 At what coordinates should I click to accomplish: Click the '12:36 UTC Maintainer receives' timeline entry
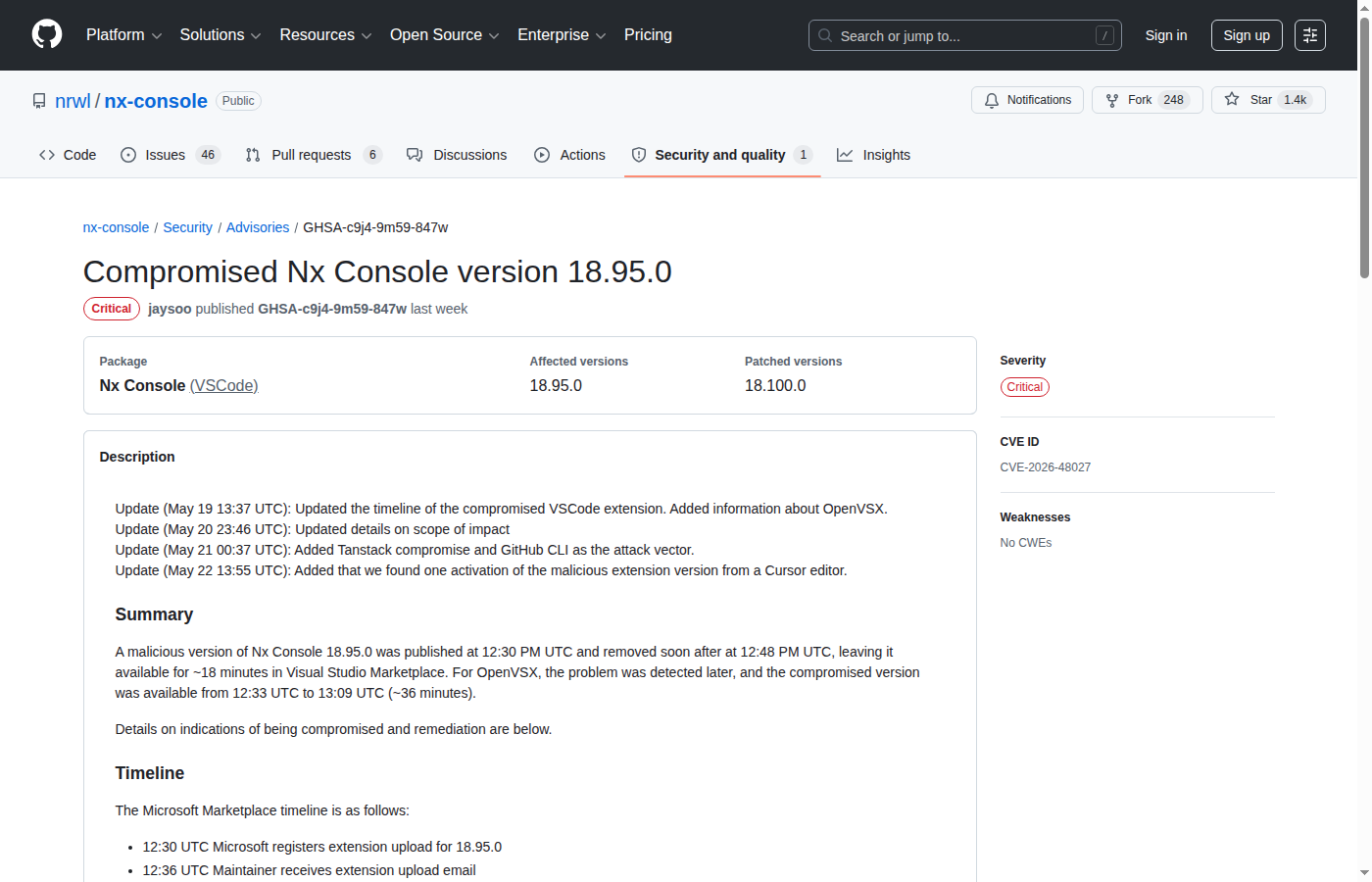(309, 870)
